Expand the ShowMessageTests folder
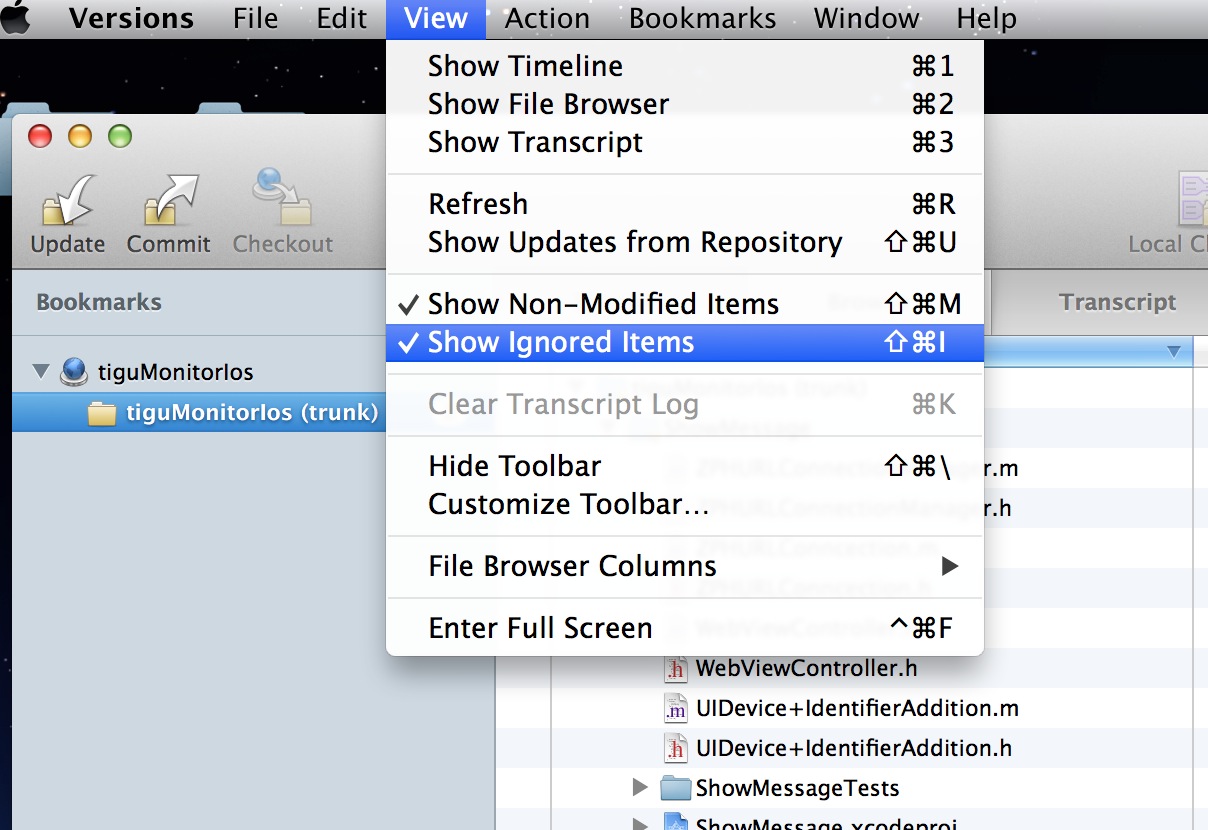This screenshot has width=1208, height=830. click(641, 788)
